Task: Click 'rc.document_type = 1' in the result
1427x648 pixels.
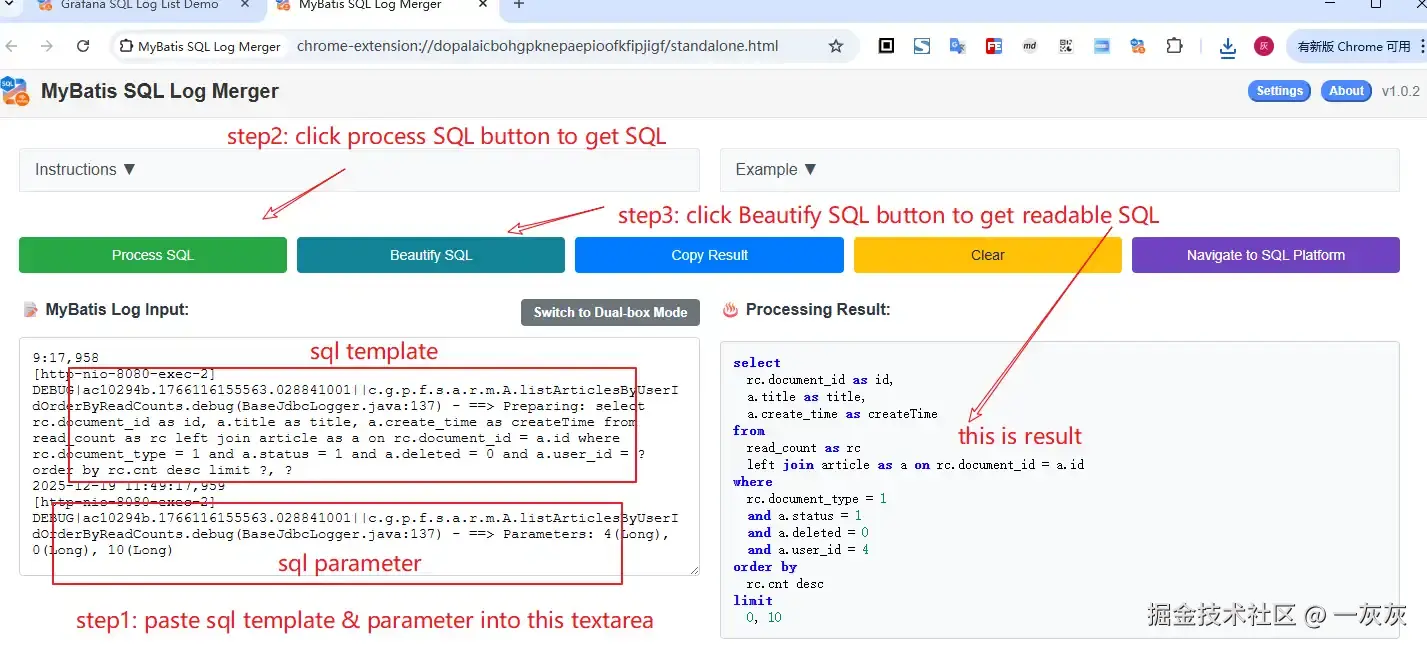Action: (x=817, y=499)
